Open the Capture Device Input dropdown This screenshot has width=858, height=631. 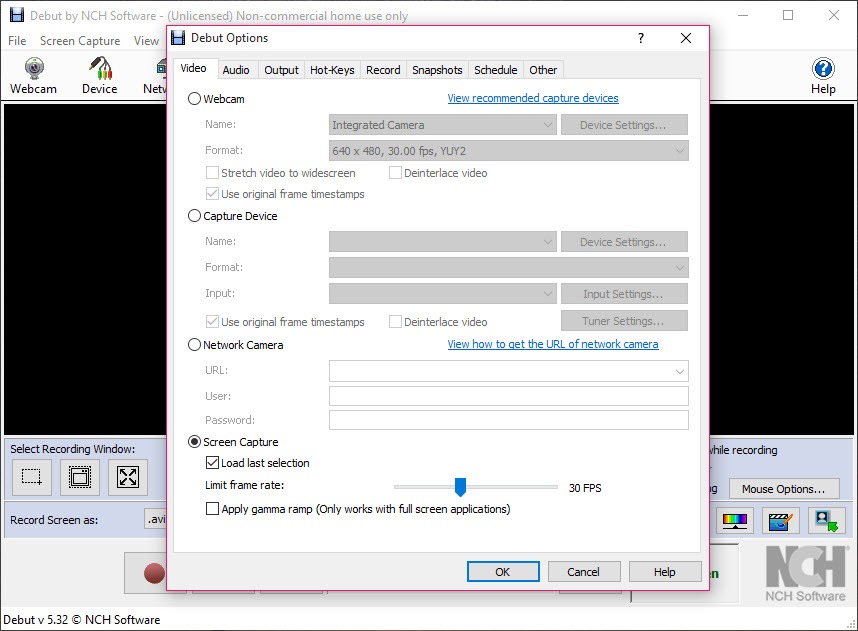pos(443,294)
